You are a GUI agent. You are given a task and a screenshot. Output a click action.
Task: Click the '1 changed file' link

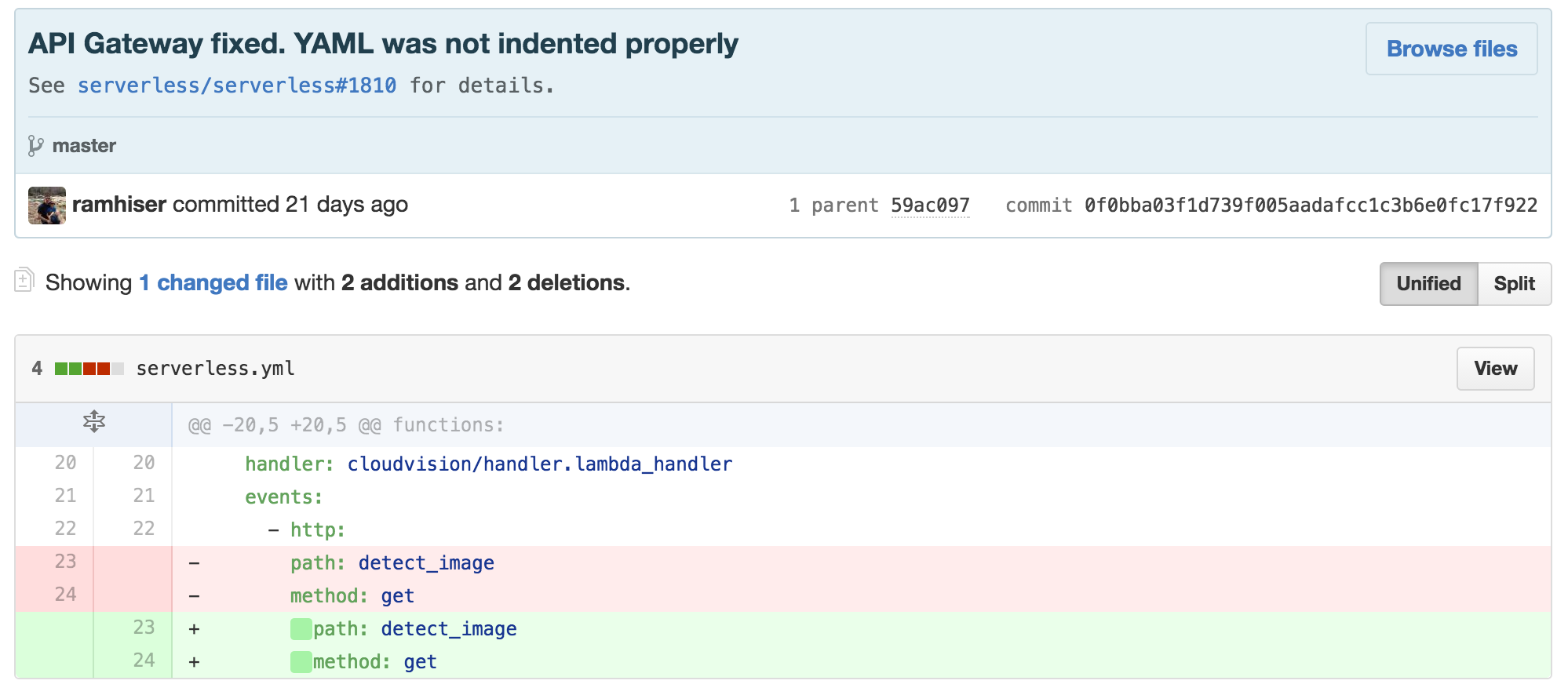click(213, 282)
